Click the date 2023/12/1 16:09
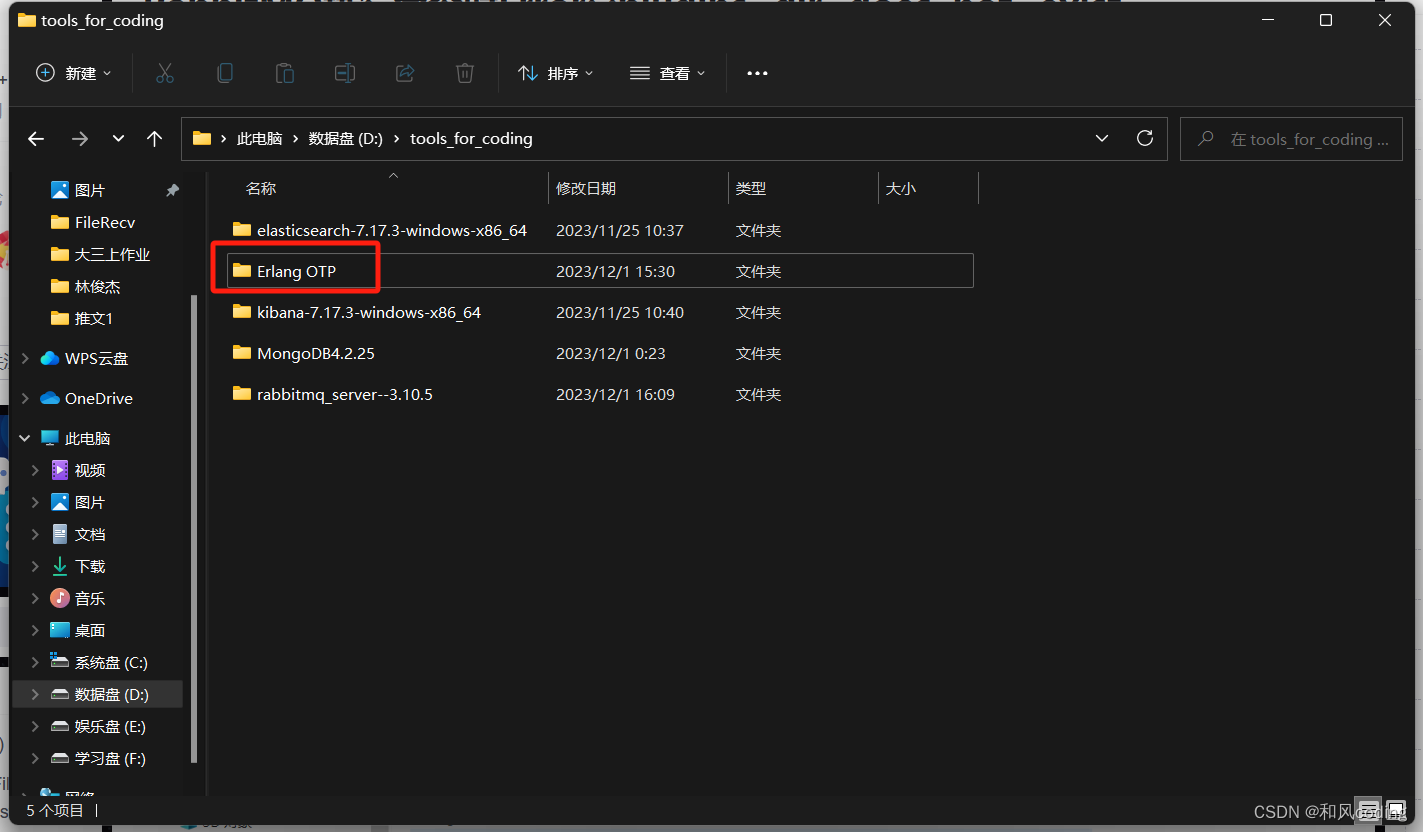Image resolution: width=1423 pixels, height=832 pixels. (x=615, y=394)
